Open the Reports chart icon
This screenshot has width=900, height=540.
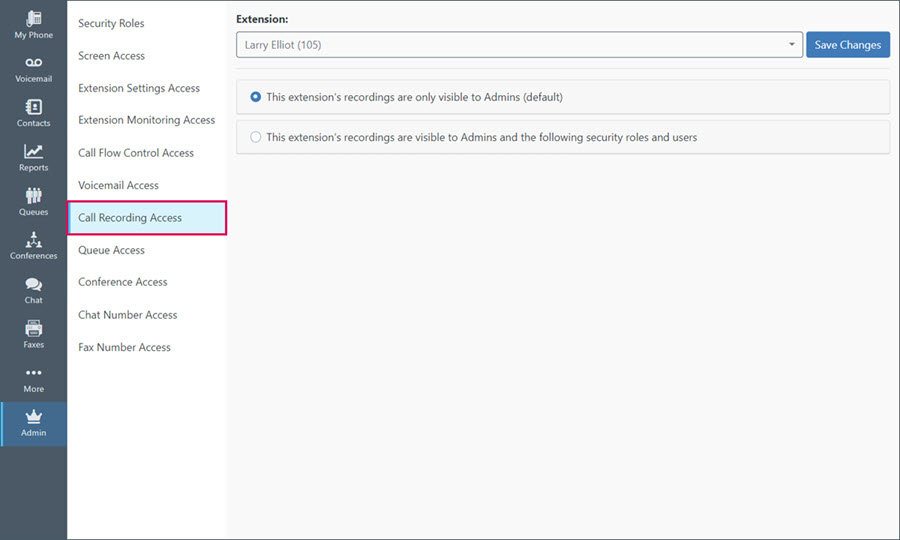(x=33, y=151)
